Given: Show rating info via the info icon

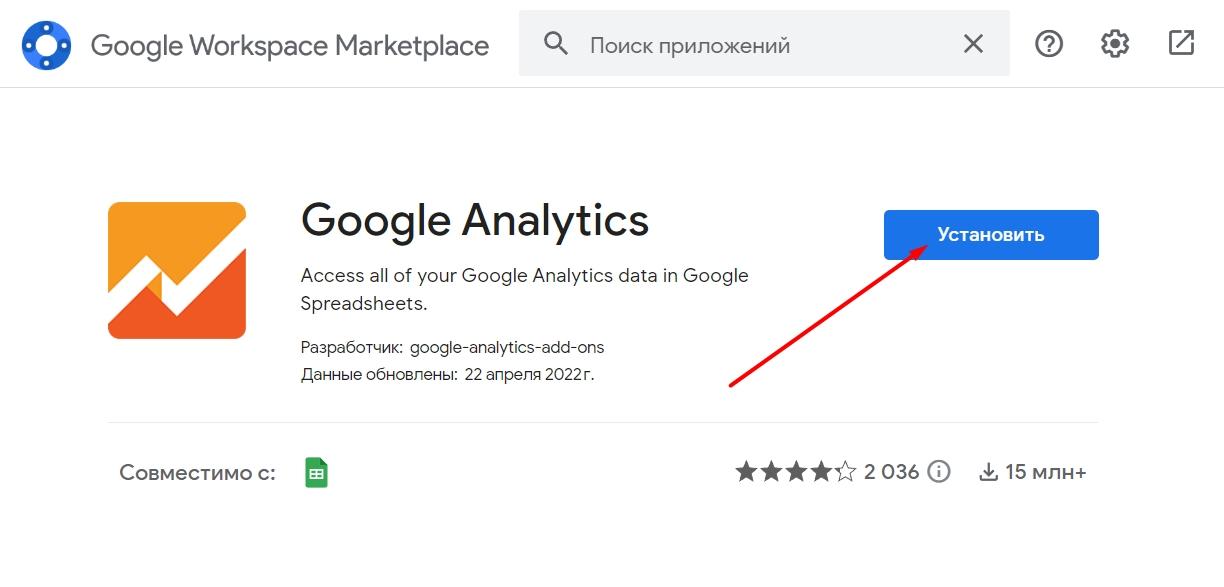Looking at the screenshot, I should click(939, 472).
